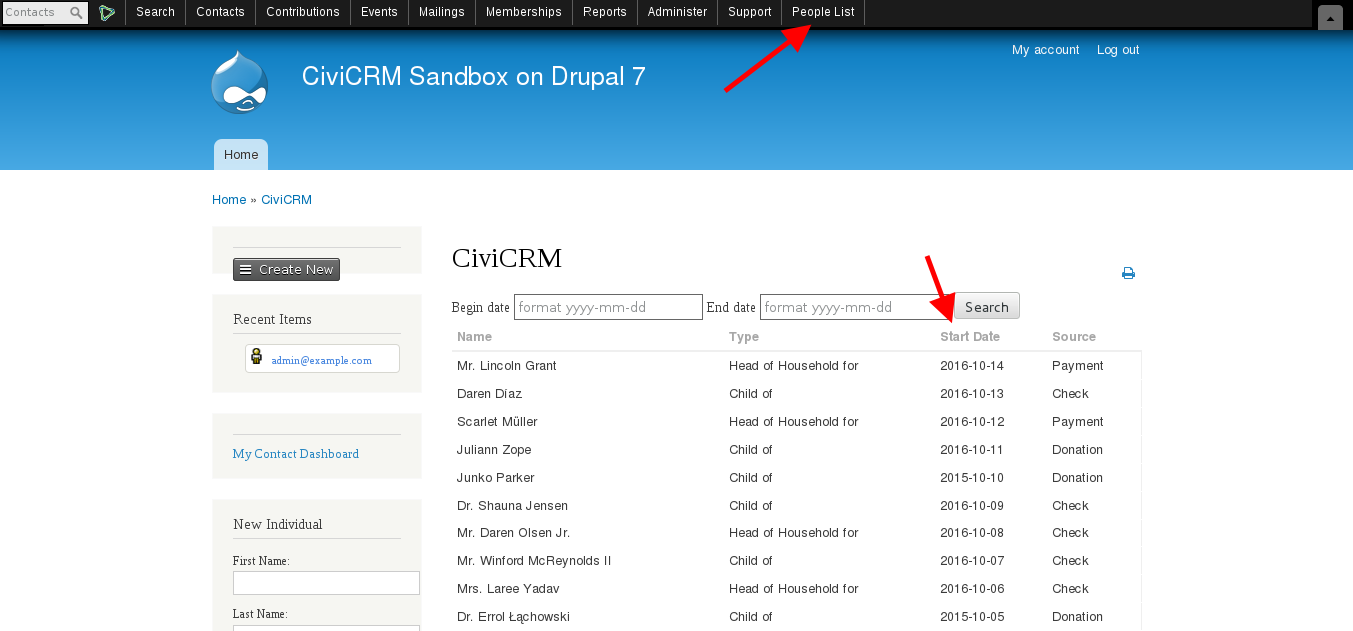Click the Log out link
The image size is (1353, 631).
(x=1118, y=50)
